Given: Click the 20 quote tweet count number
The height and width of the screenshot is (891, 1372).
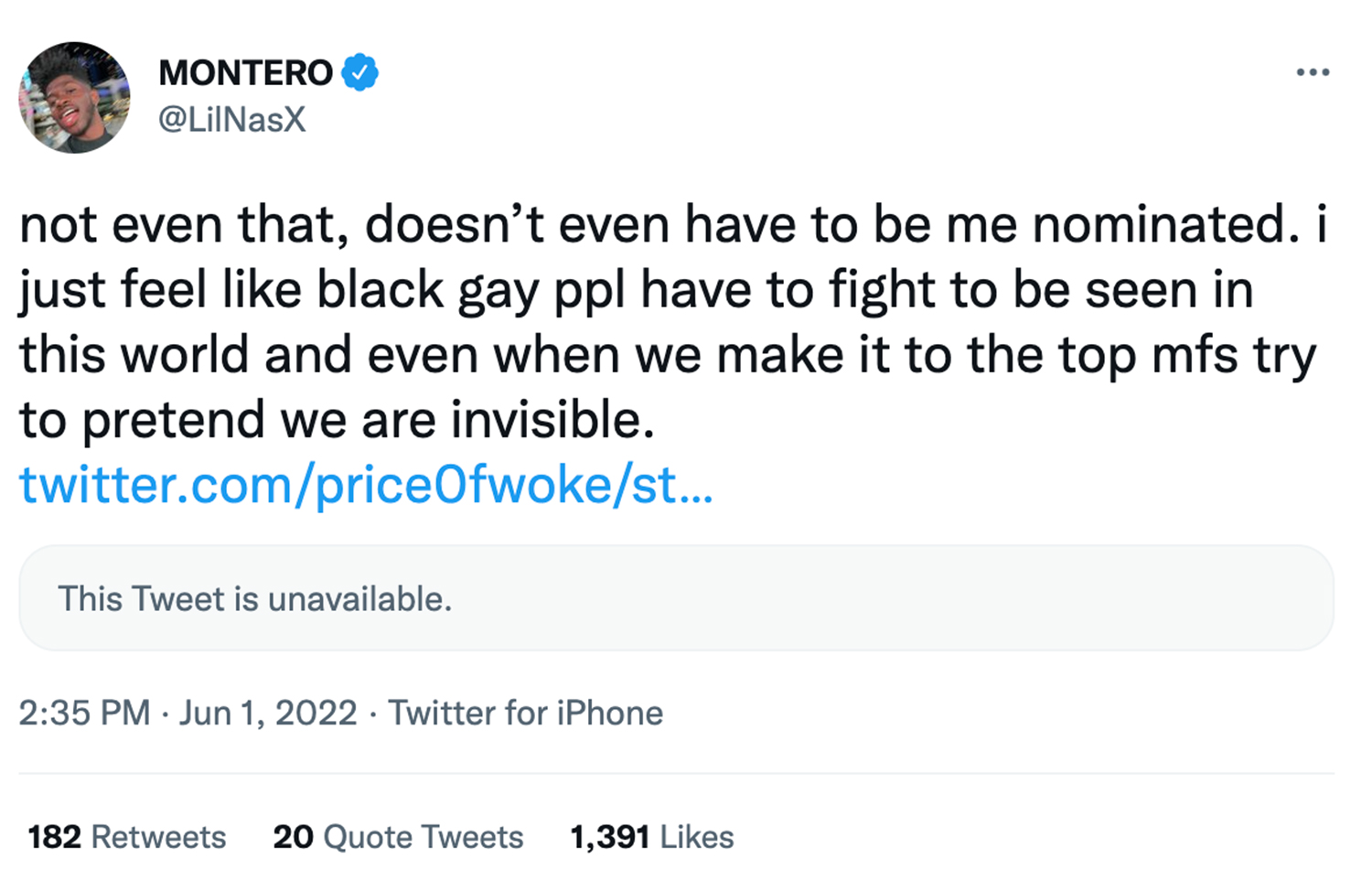Looking at the screenshot, I should pos(293,837).
